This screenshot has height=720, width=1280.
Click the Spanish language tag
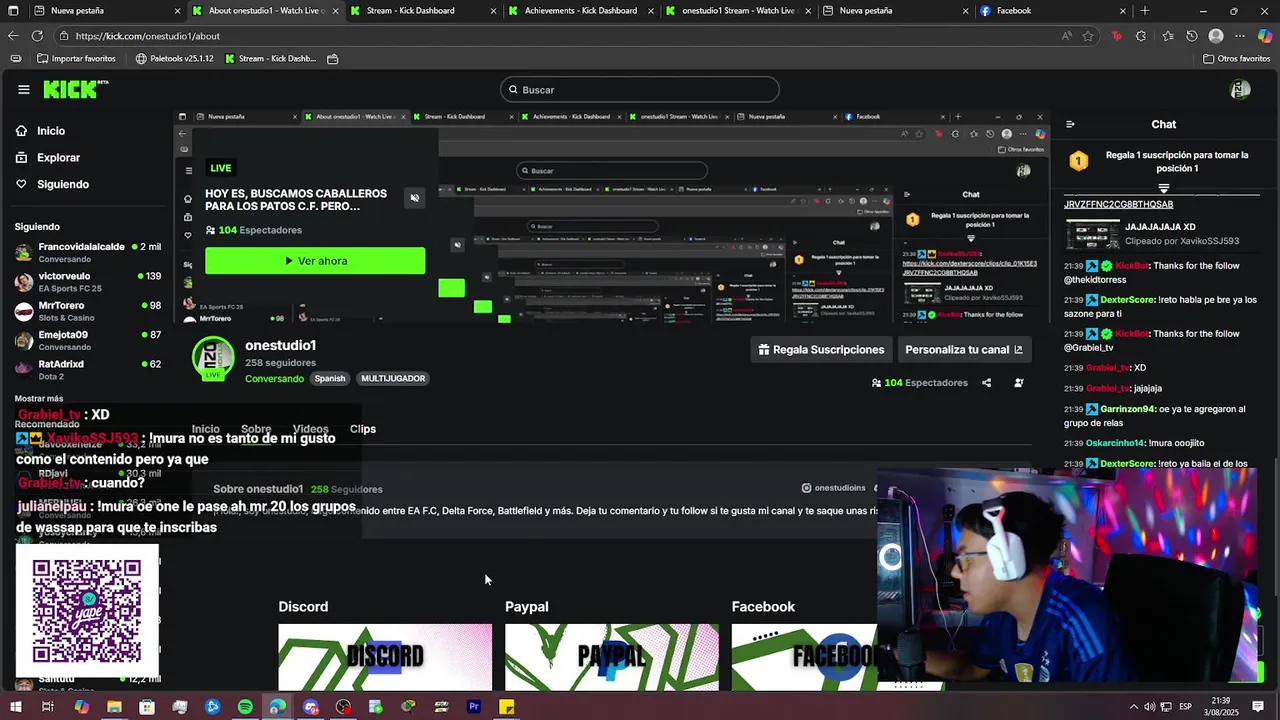330,379
